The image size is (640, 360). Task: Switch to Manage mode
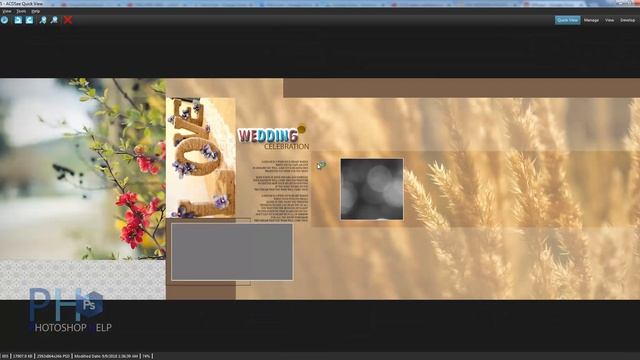pos(591,20)
